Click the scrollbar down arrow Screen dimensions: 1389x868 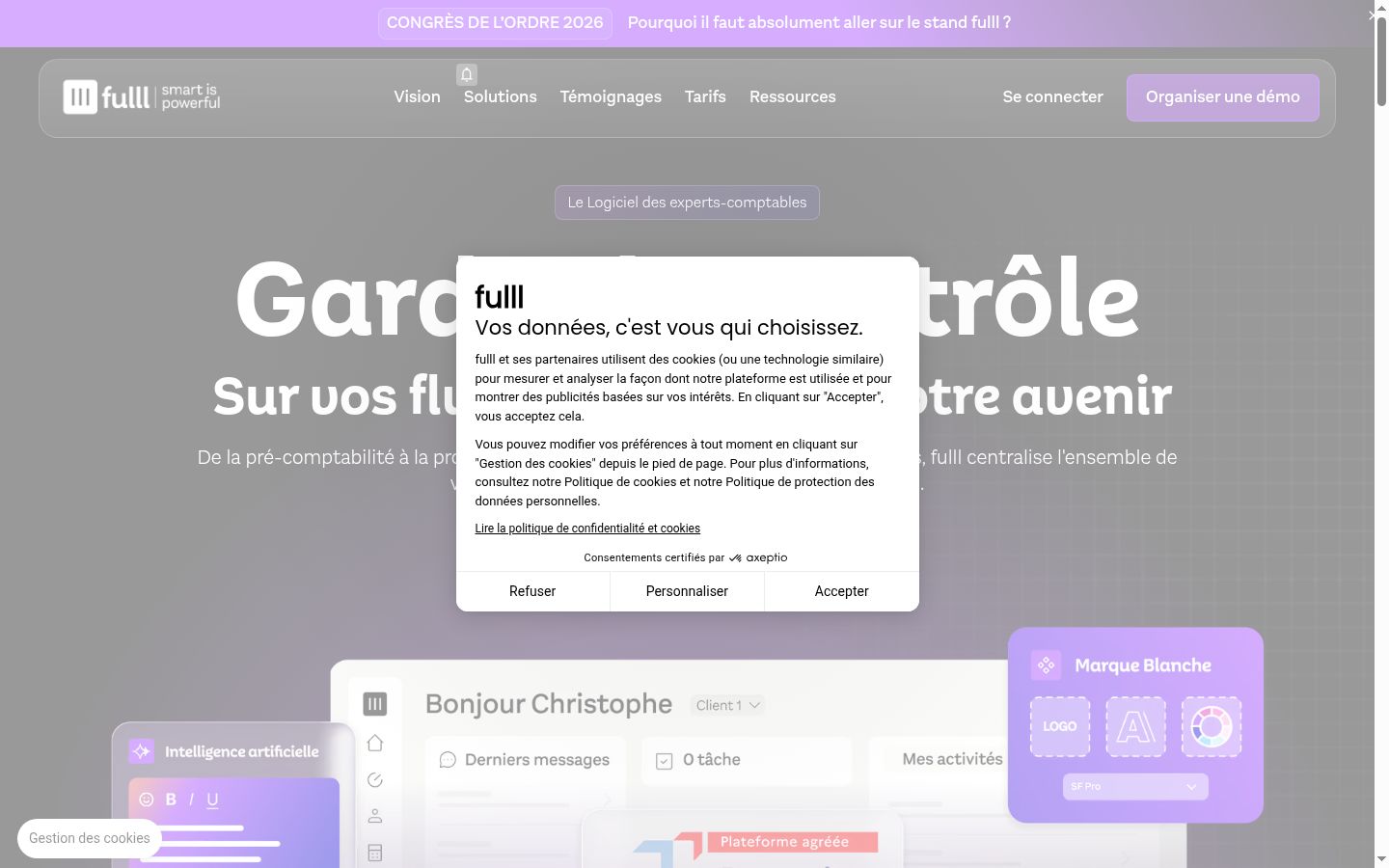[1381, 859]
